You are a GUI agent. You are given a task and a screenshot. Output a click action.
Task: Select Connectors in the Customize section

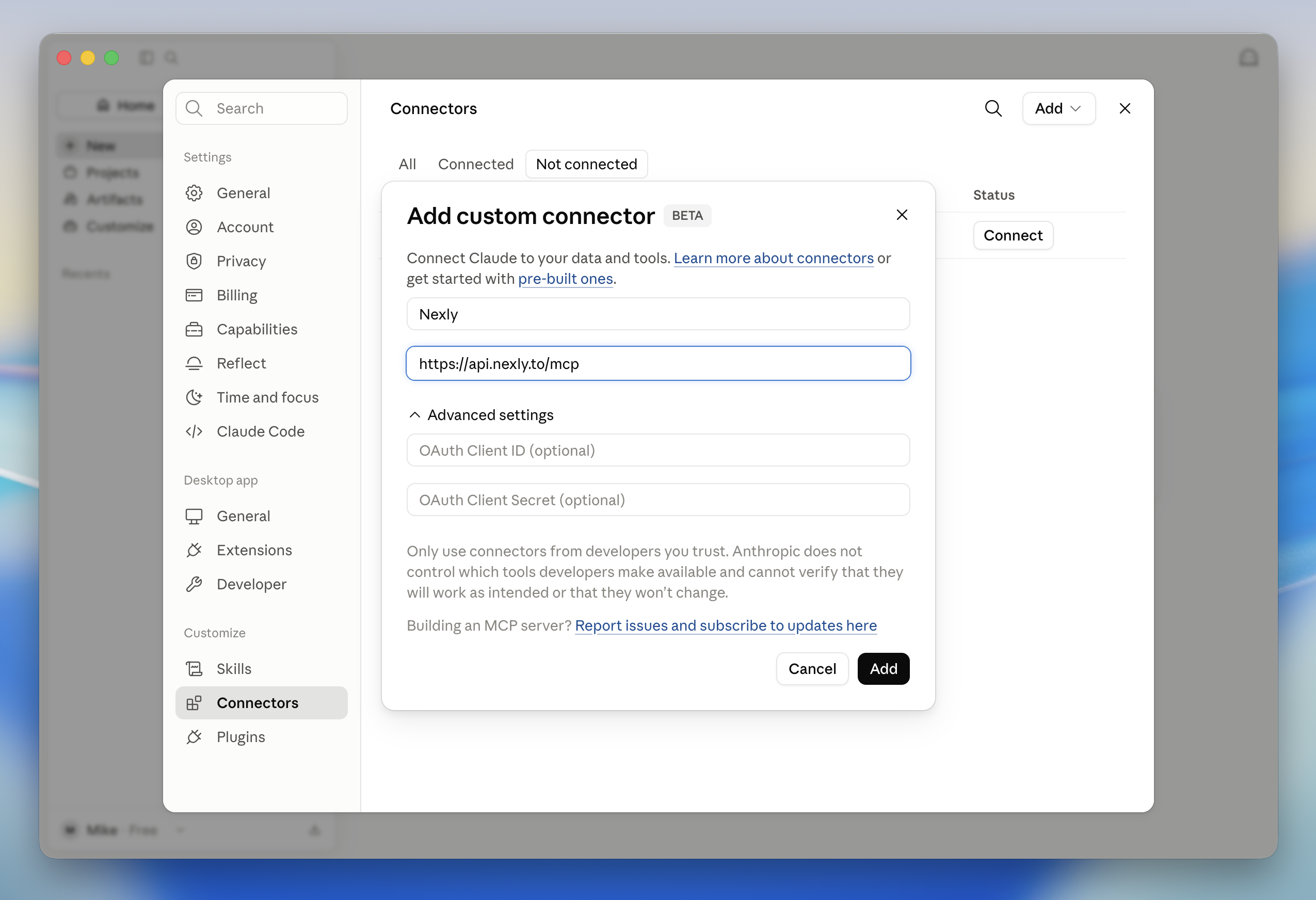coord(262,703)
